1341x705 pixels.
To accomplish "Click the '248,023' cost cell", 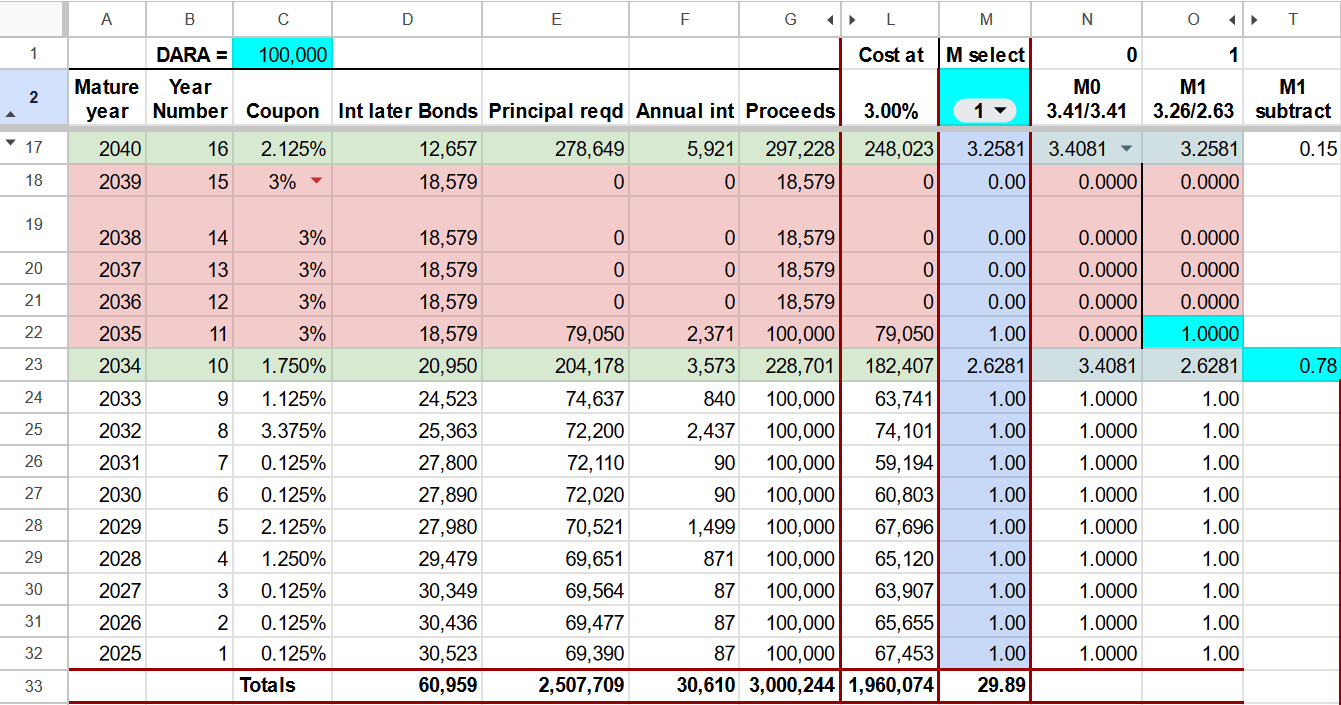I will [890, 149].
